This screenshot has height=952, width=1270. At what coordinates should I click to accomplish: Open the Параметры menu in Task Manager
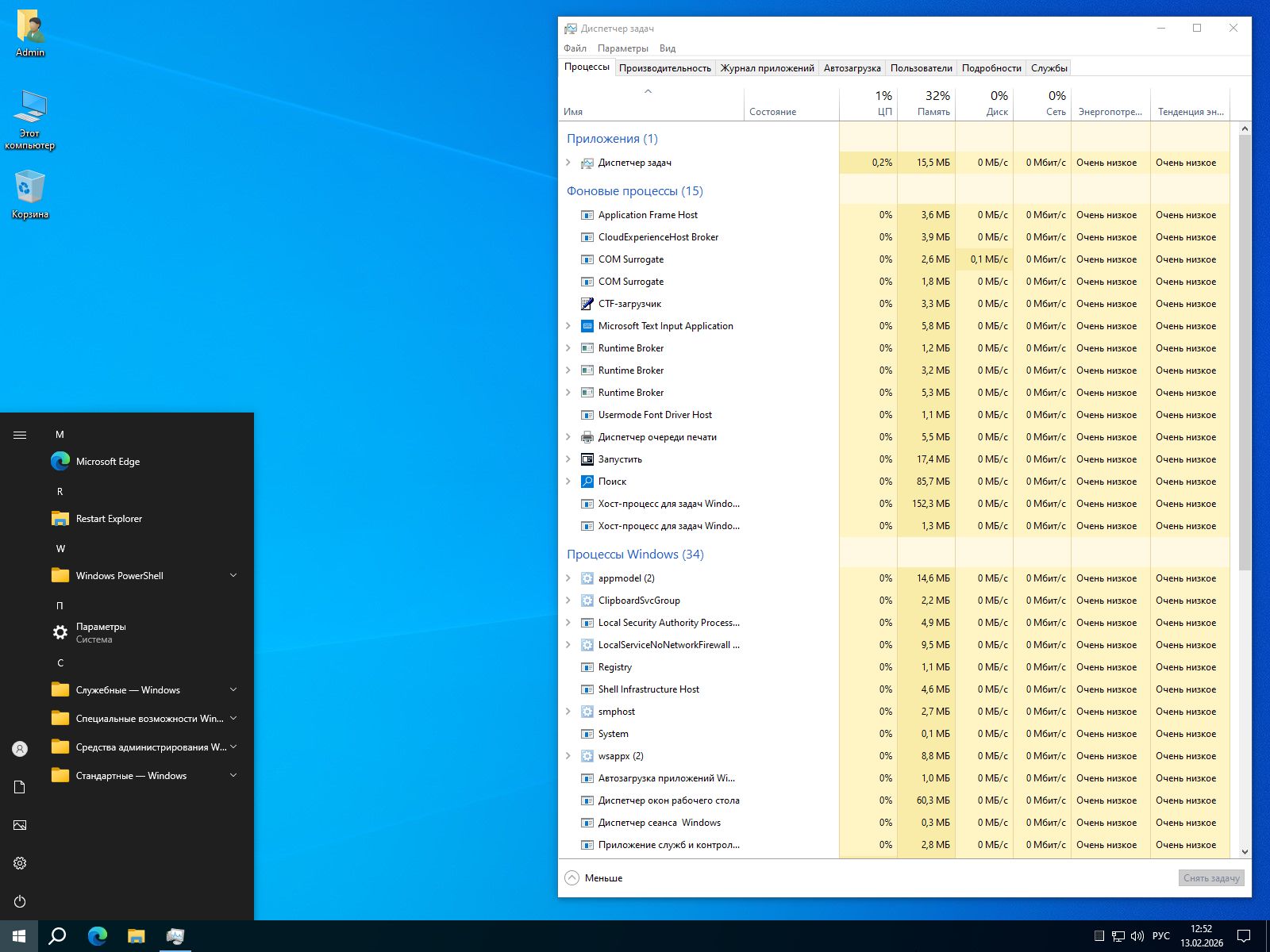[x=622, y=48]
